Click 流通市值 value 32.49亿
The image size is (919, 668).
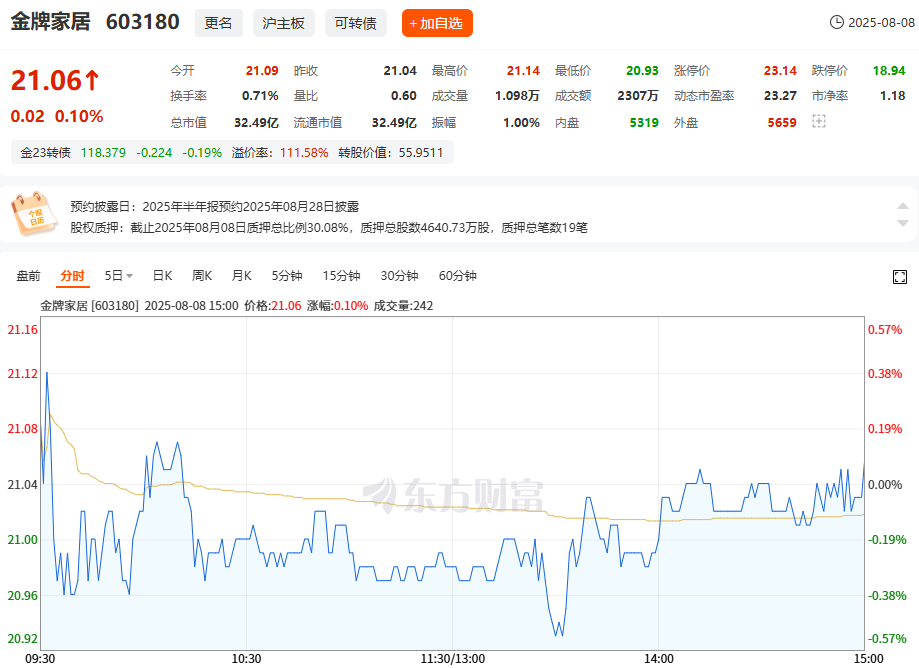[x=394, y=122]
